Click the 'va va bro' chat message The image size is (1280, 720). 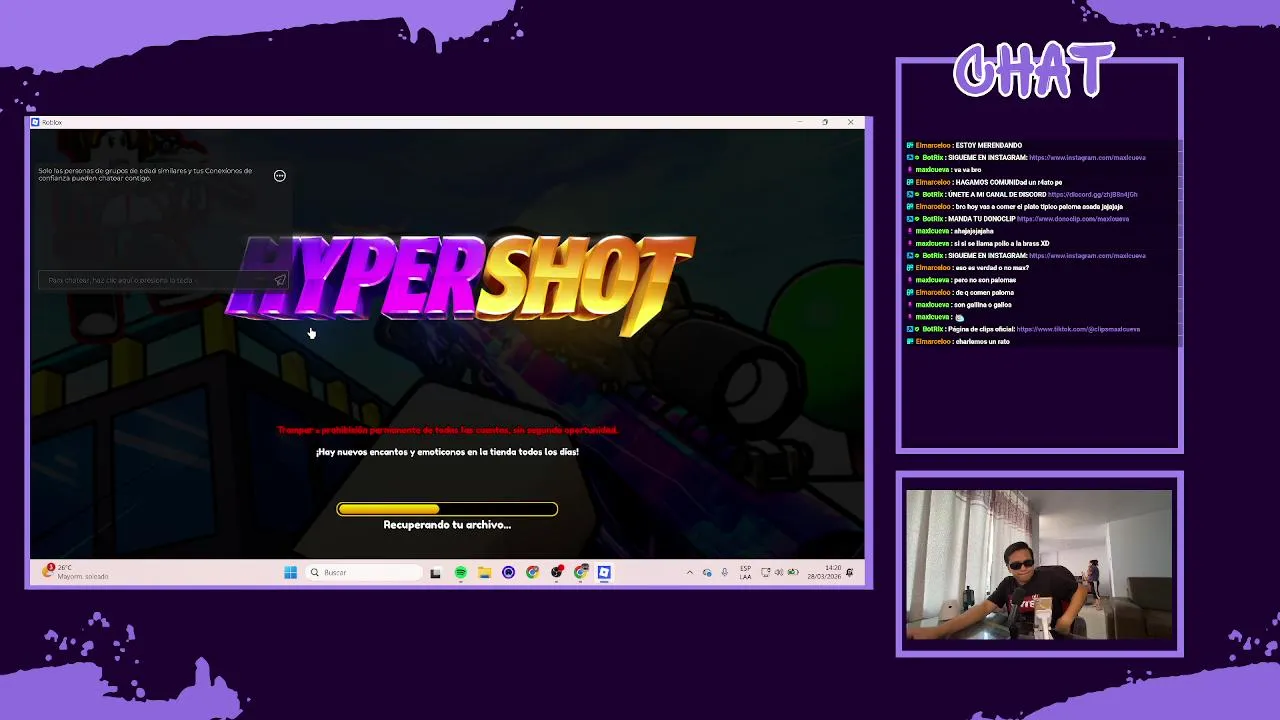967,170
